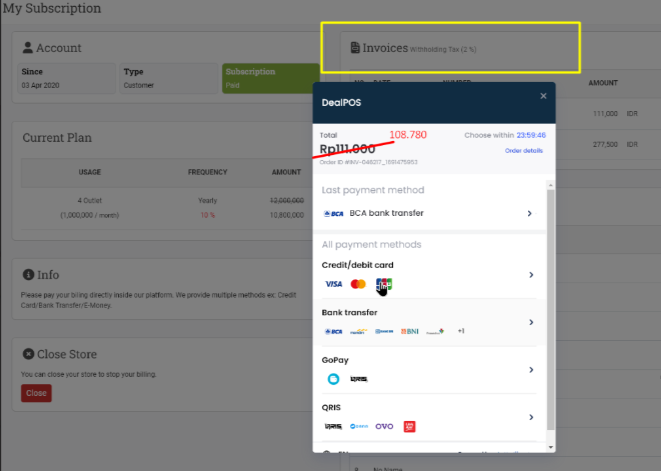This screenshot has width=661, height=471.
Task: Click the Permata bank logo
Action: pos(435,332)
